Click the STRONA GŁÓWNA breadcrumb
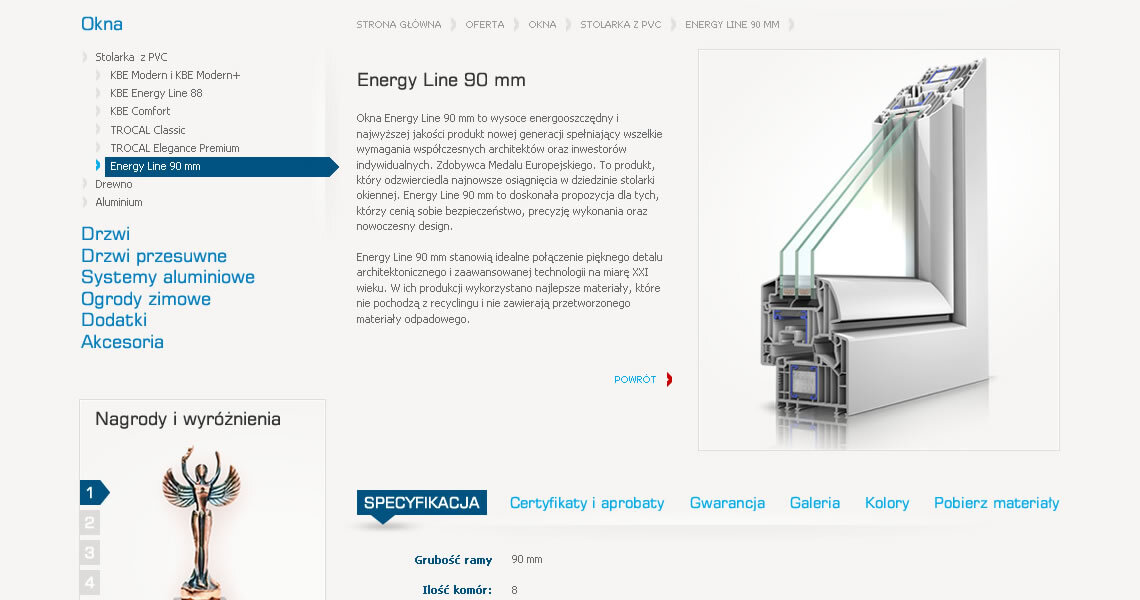The height and width of the screenshot is (600, 1140). [x=398, y=24]
